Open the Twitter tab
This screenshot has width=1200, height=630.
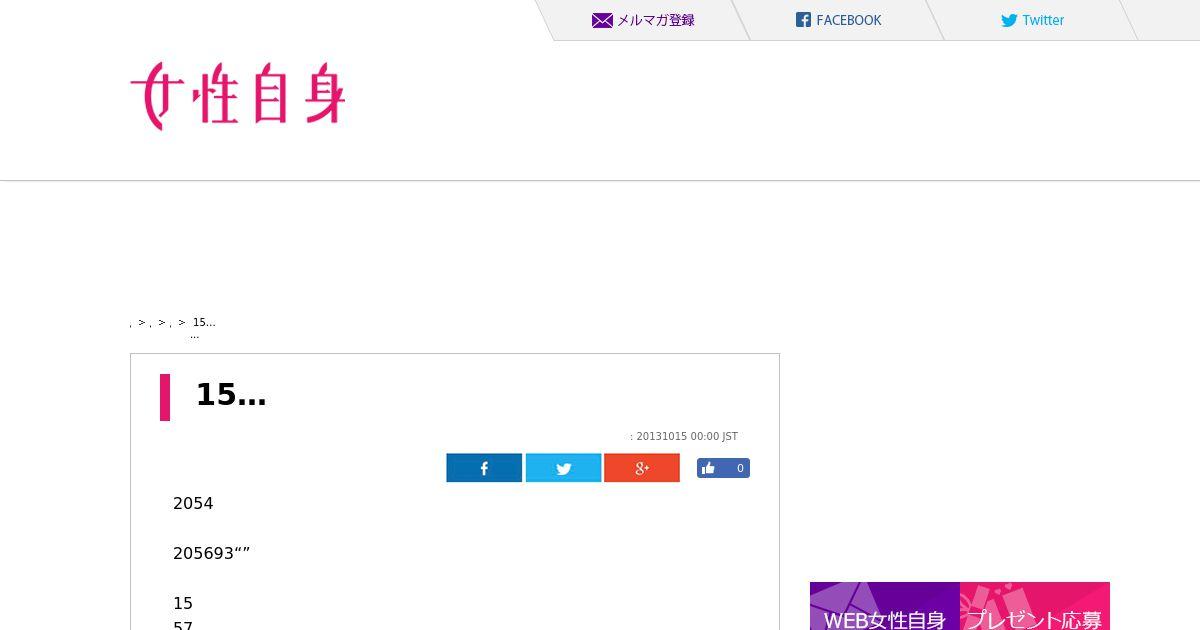[x=1033, y=20]
